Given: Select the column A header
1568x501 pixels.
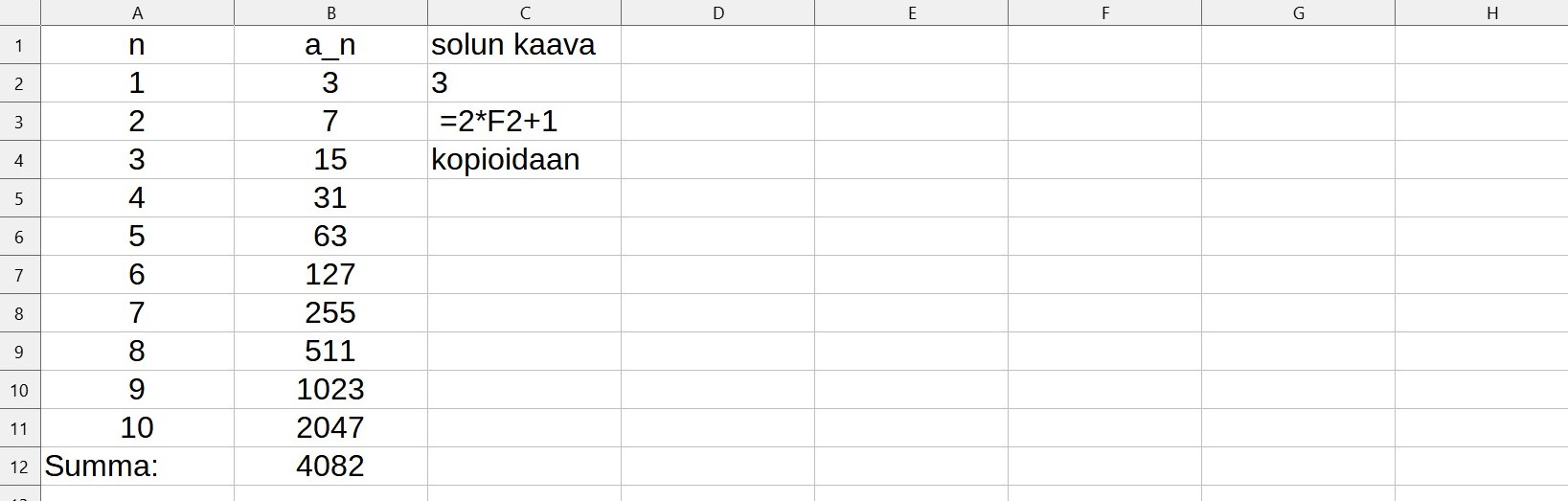Looking at the screenshot, I should (137, 12).
